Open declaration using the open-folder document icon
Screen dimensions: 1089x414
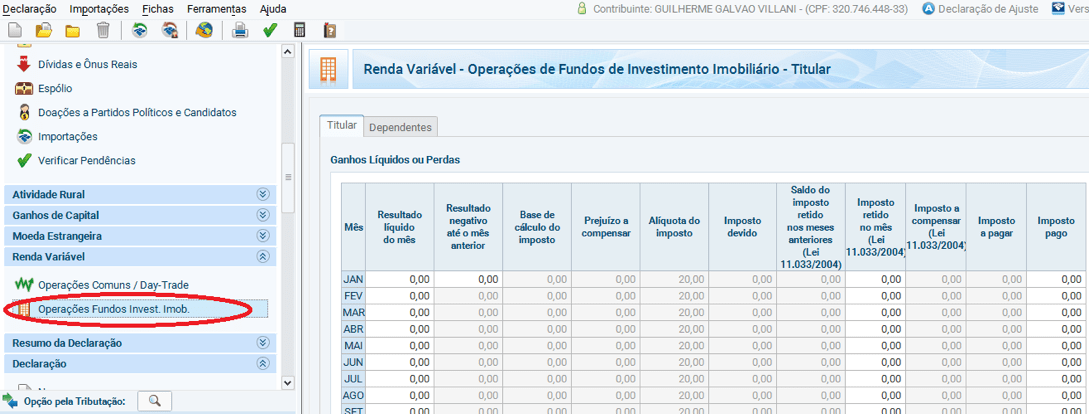point(44,31)
